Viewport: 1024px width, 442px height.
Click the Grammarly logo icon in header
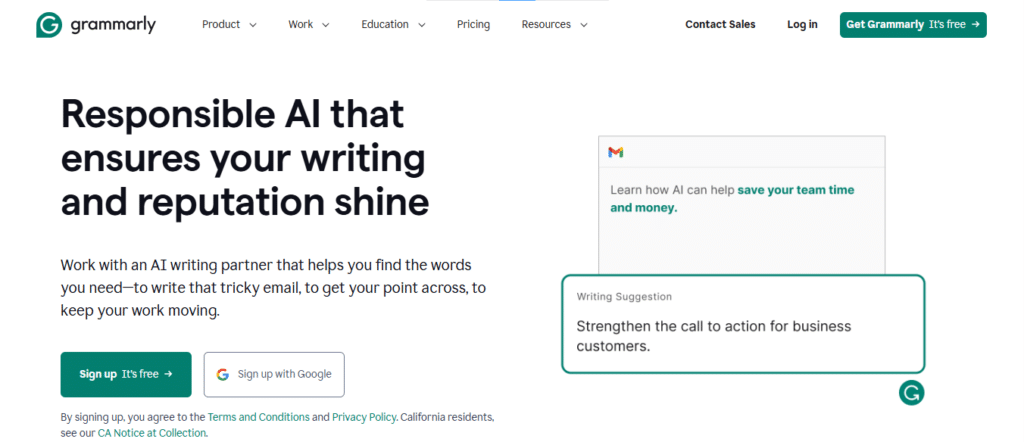point(49,25)
